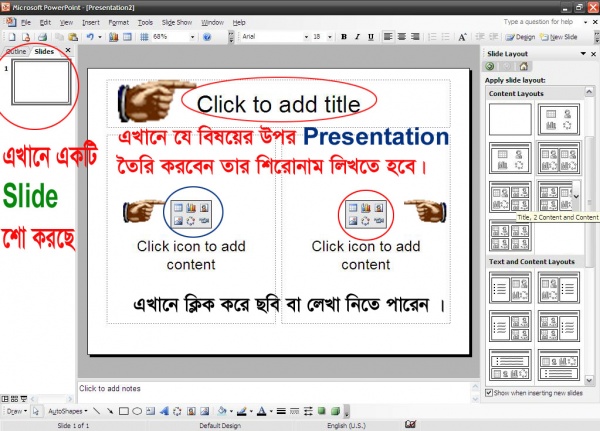This screenshot has width=600, height=431.
Task: Switch to Slide Sorter view button
Action: [14, 398]
